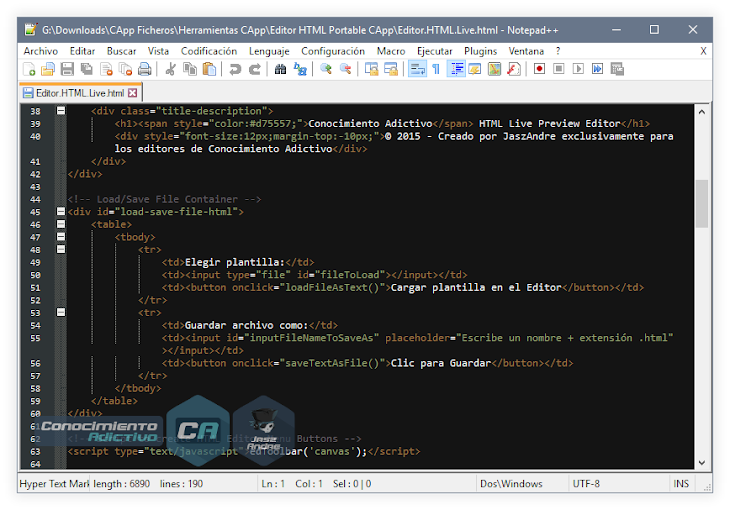
Task: Start recording a macro
Action: coord(539,69)
